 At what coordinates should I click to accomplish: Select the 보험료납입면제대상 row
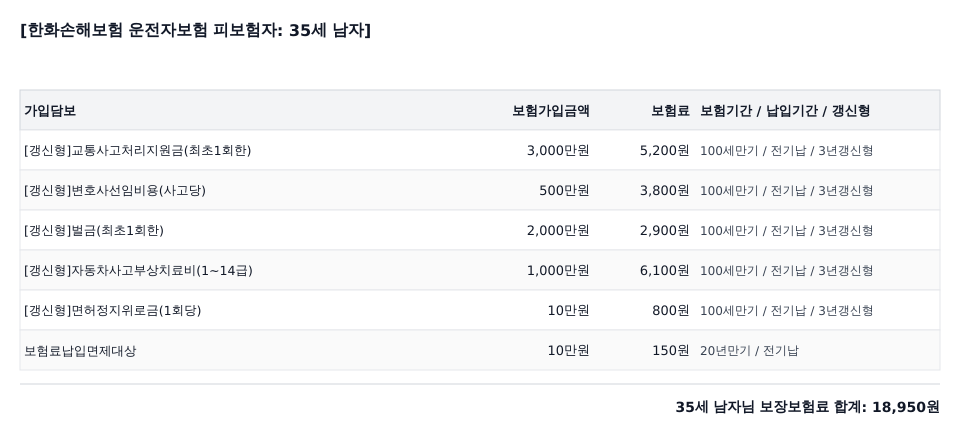click(x=479, y=351)
